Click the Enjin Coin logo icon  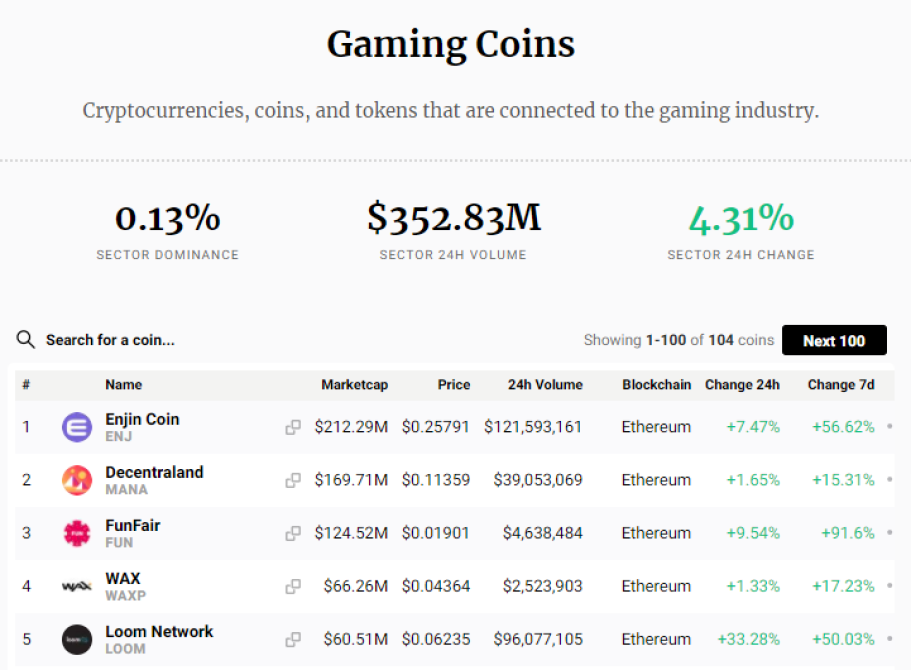point(77,427)
